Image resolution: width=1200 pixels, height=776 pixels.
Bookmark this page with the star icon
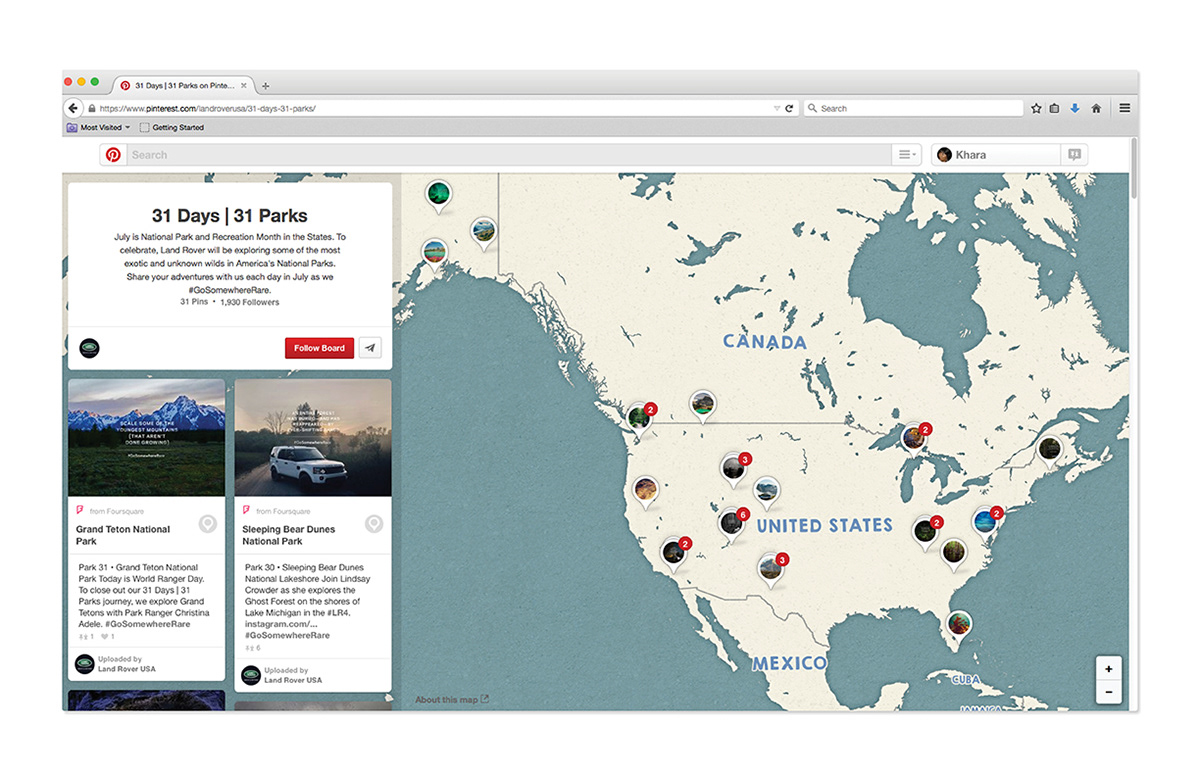(x=1036, y=108)
